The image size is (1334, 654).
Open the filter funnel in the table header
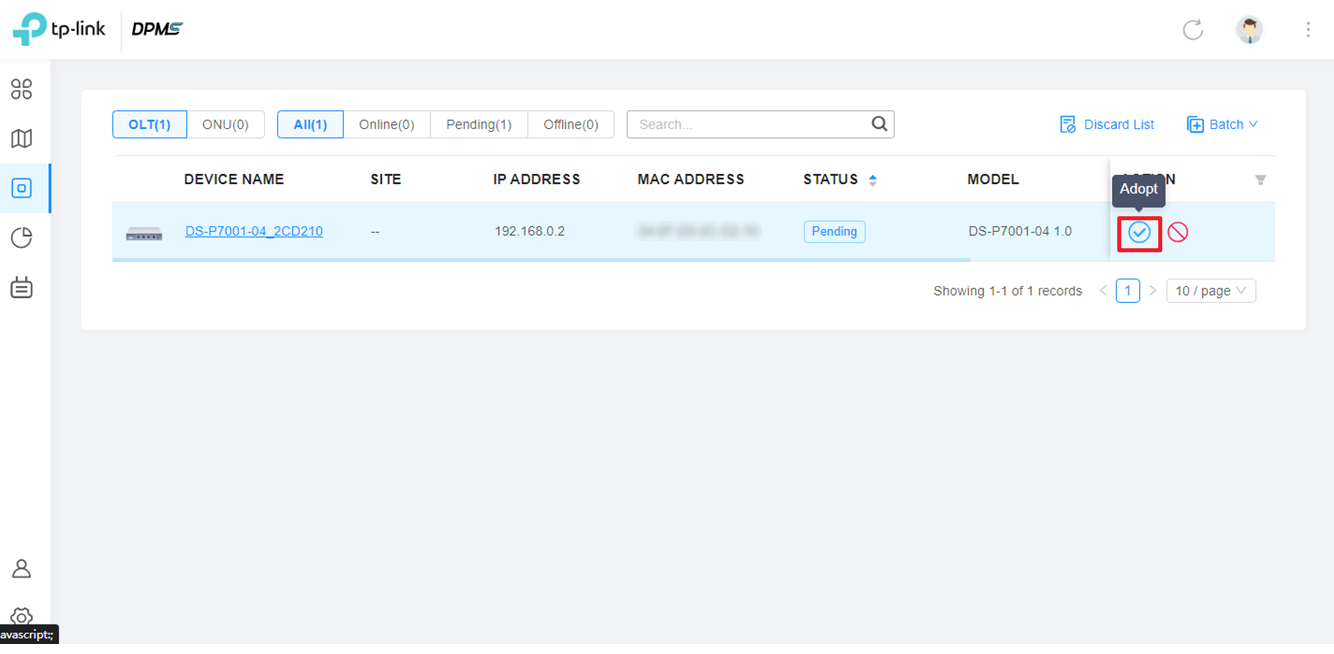[1260, 179]
